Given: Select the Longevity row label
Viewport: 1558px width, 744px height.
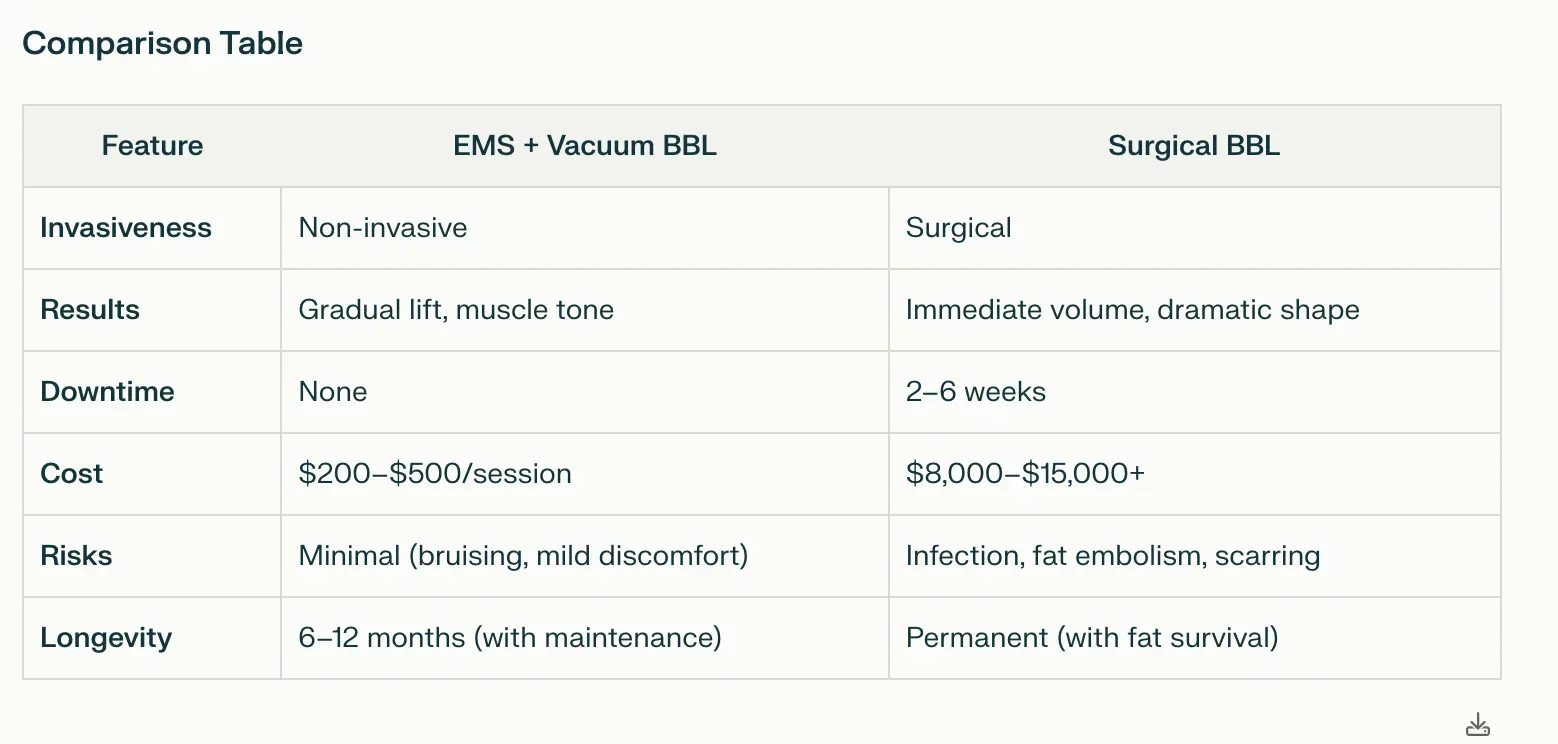Looking at the screenshot, I should (106, 638).
